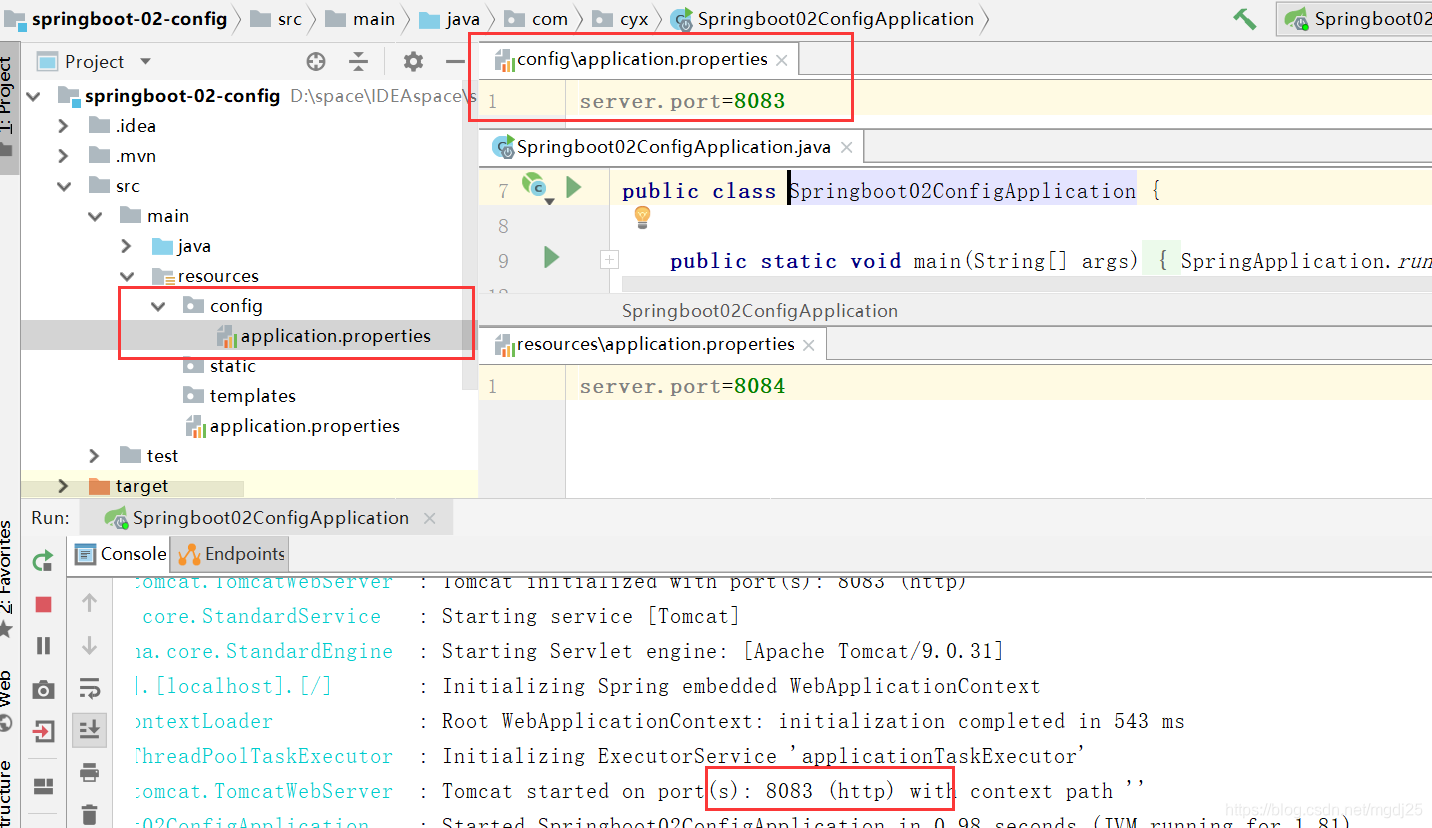The image size is (1432, 828).
Task: Click Springboot02ConfigApplication in breadcrumb bar
Action: click(x=824, y=19)
